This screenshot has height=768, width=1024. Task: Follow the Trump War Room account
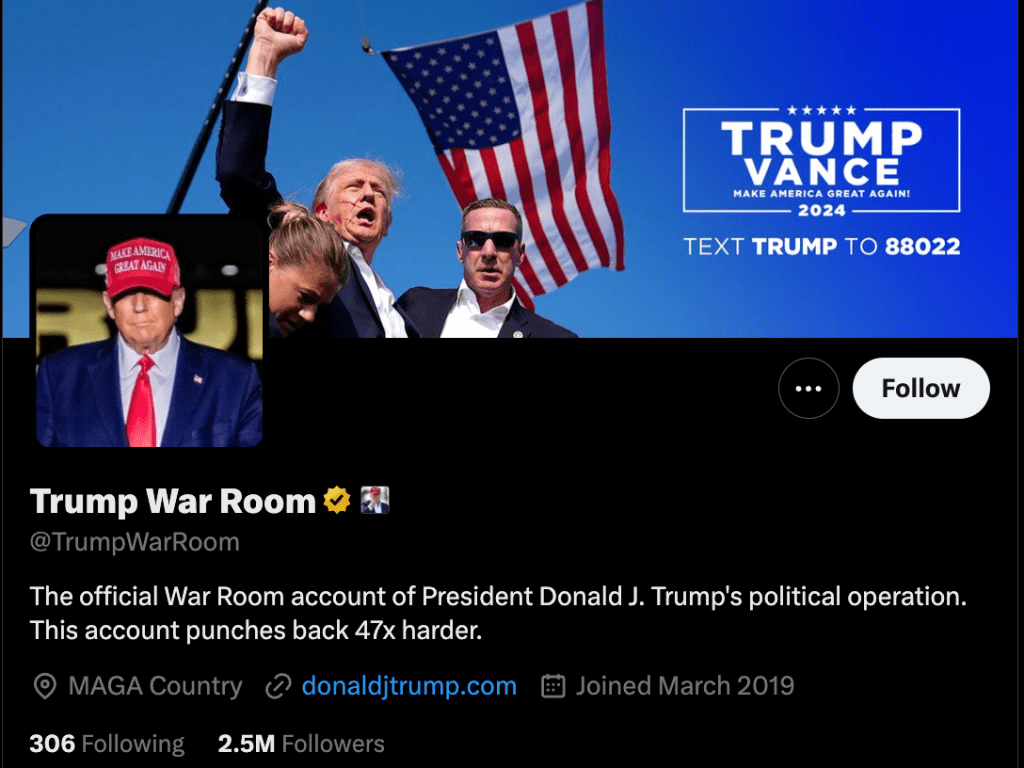coord(921,388)
